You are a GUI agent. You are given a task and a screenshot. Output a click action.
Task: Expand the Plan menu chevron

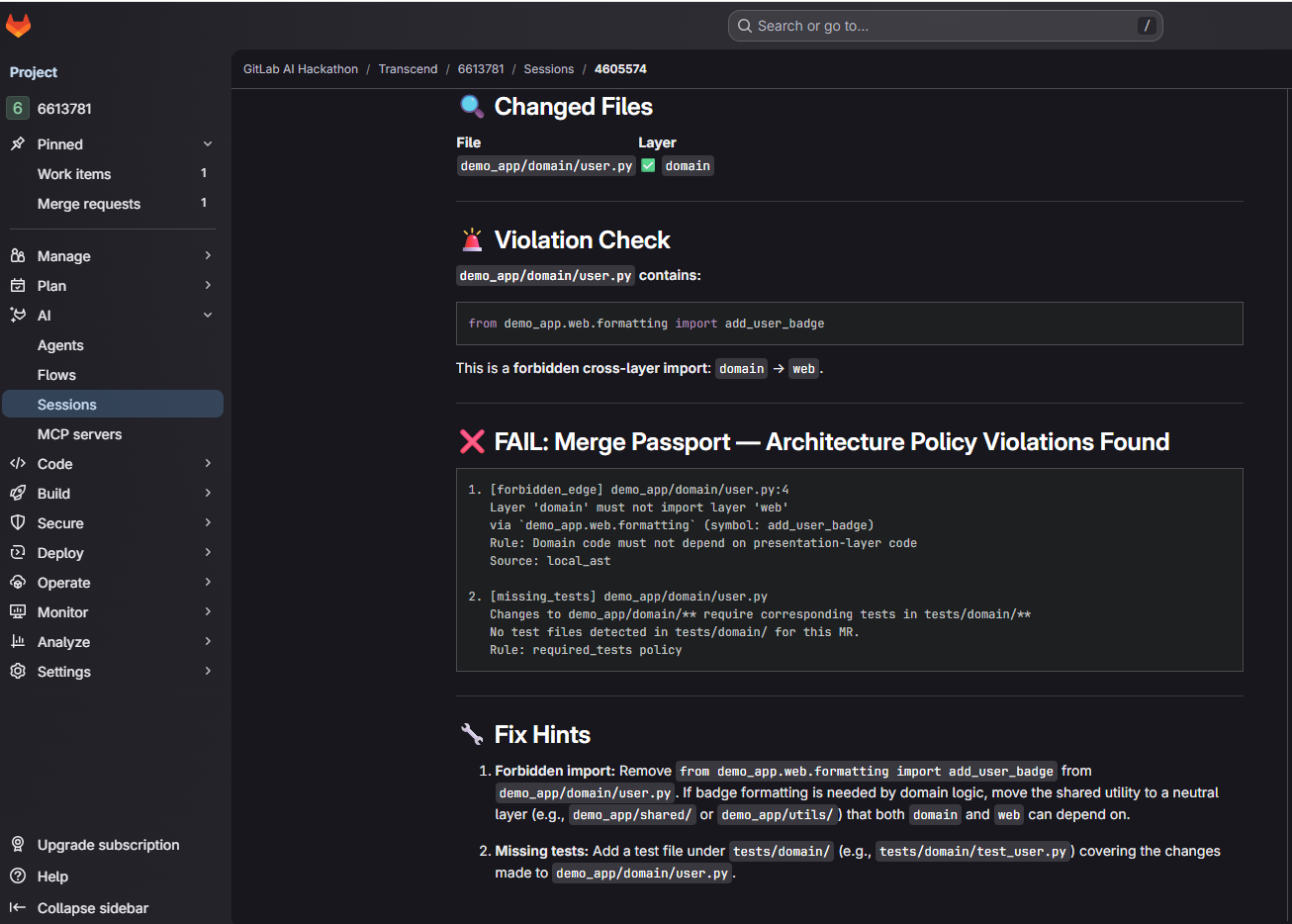tap(208, 286)
